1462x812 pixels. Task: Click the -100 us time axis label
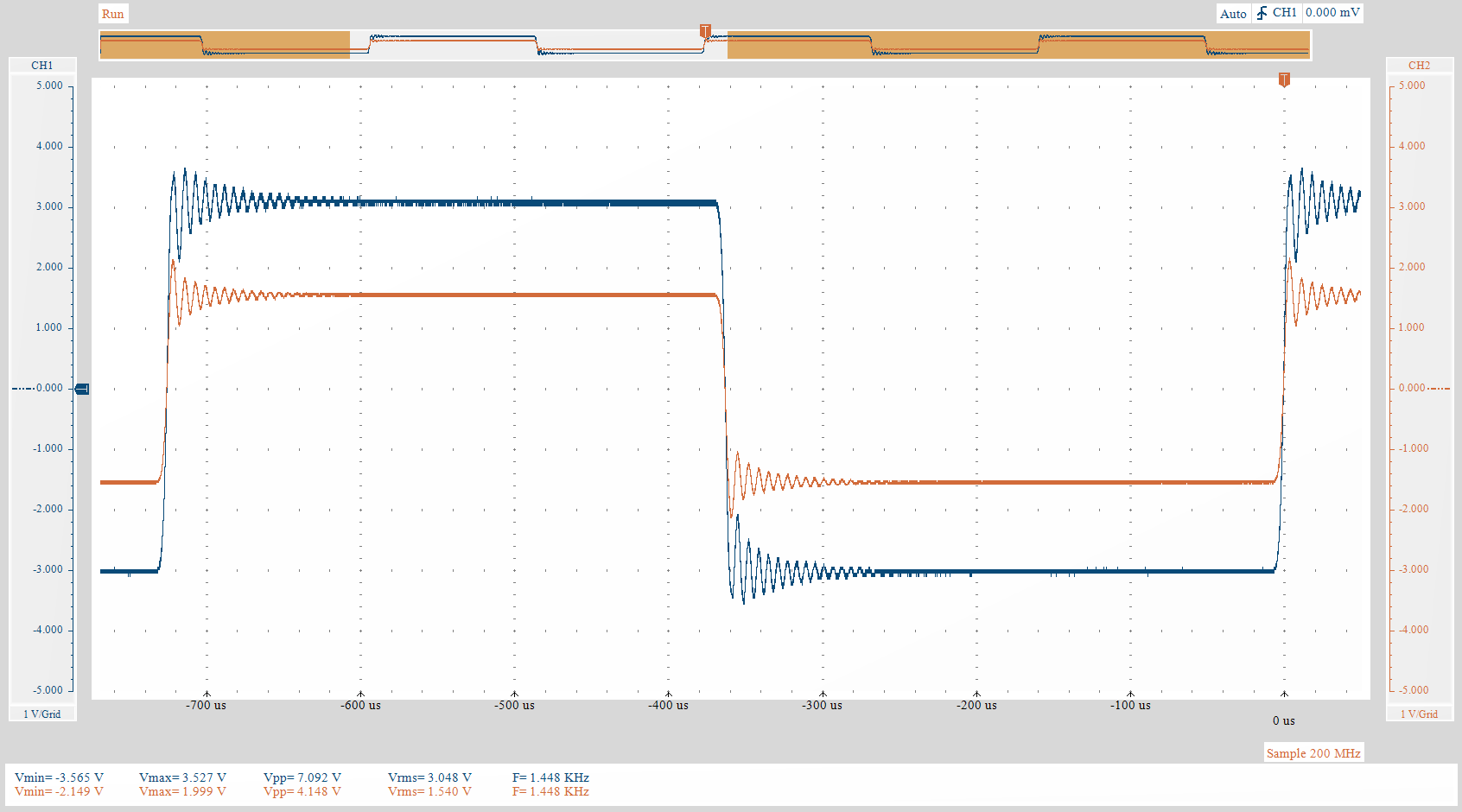coord(1130,706)
